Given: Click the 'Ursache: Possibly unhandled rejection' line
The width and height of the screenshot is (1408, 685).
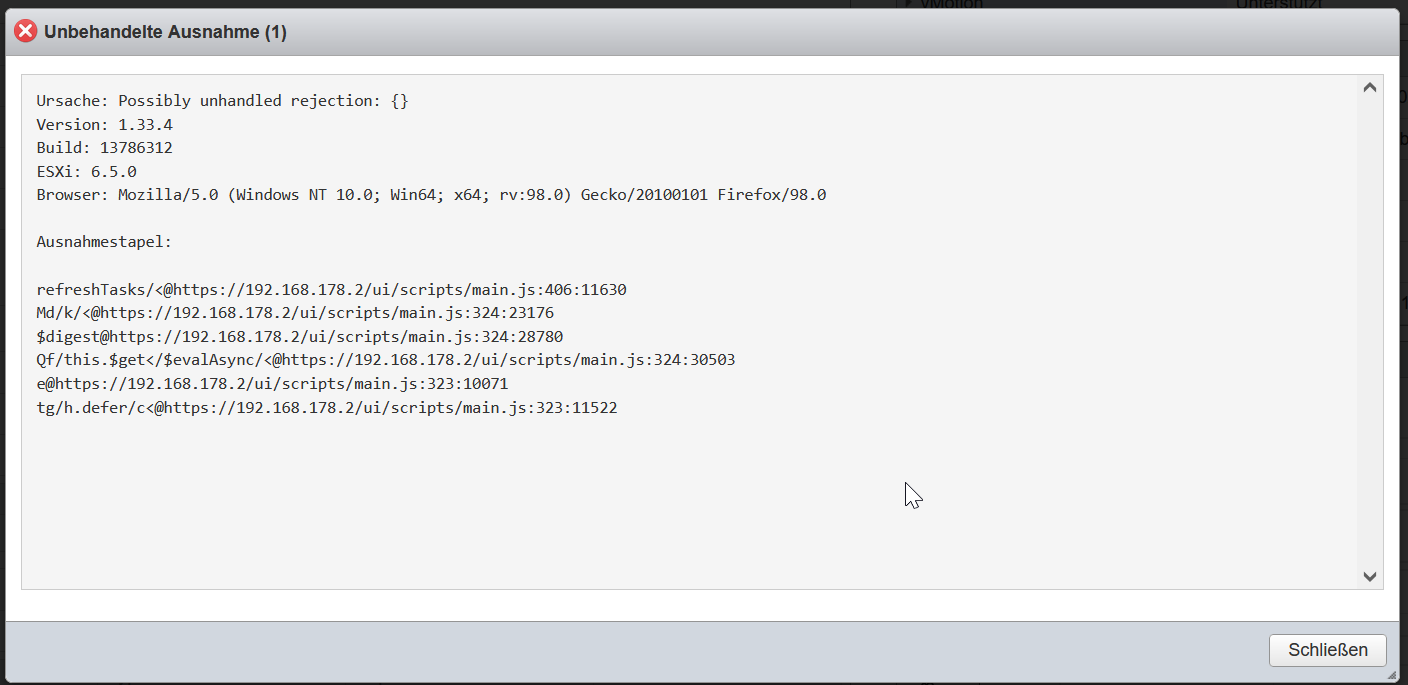Looking at the screenshot, I should click(x=223, y=101).
